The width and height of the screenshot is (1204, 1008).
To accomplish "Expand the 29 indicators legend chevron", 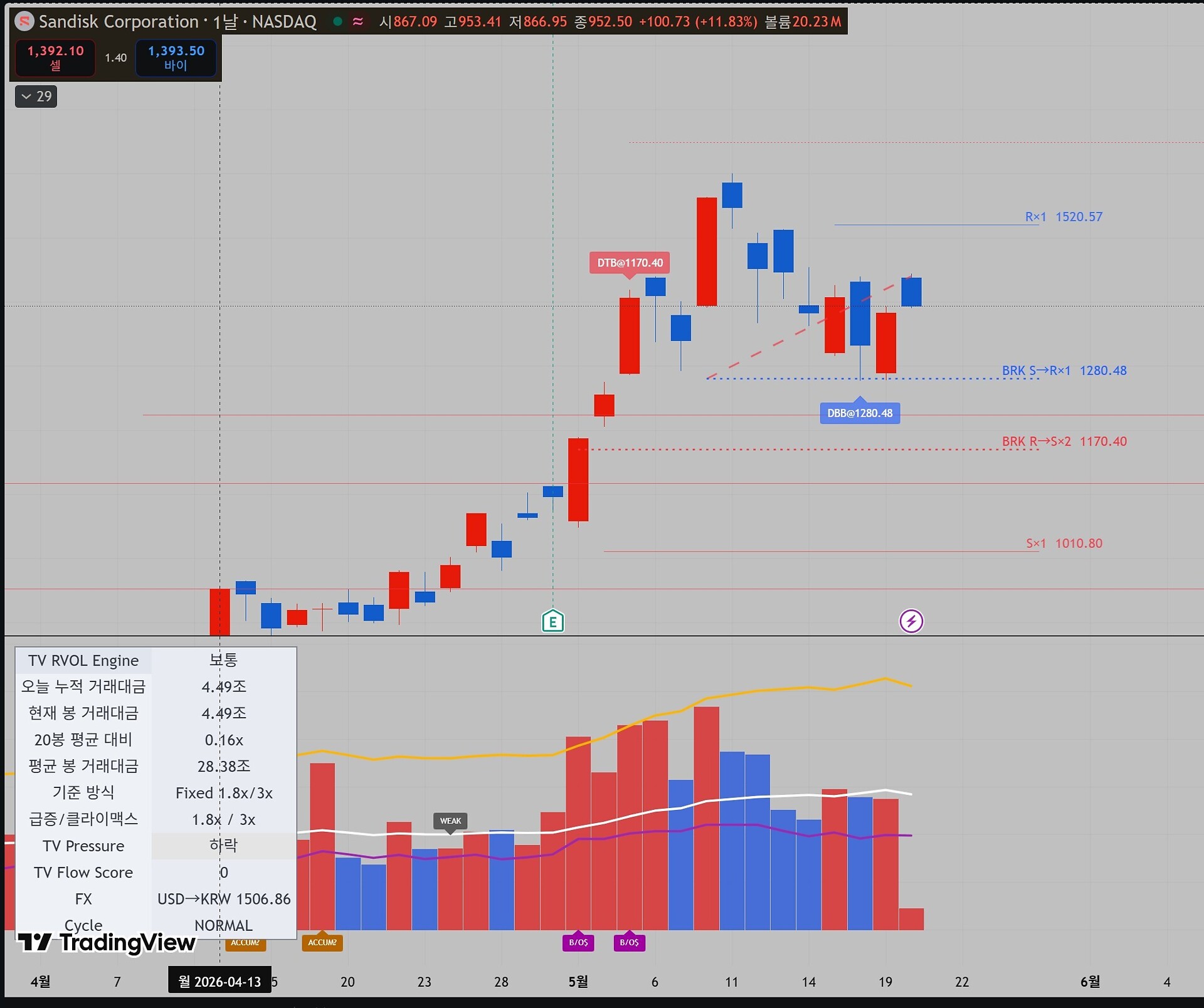I will tap(36, 97).
